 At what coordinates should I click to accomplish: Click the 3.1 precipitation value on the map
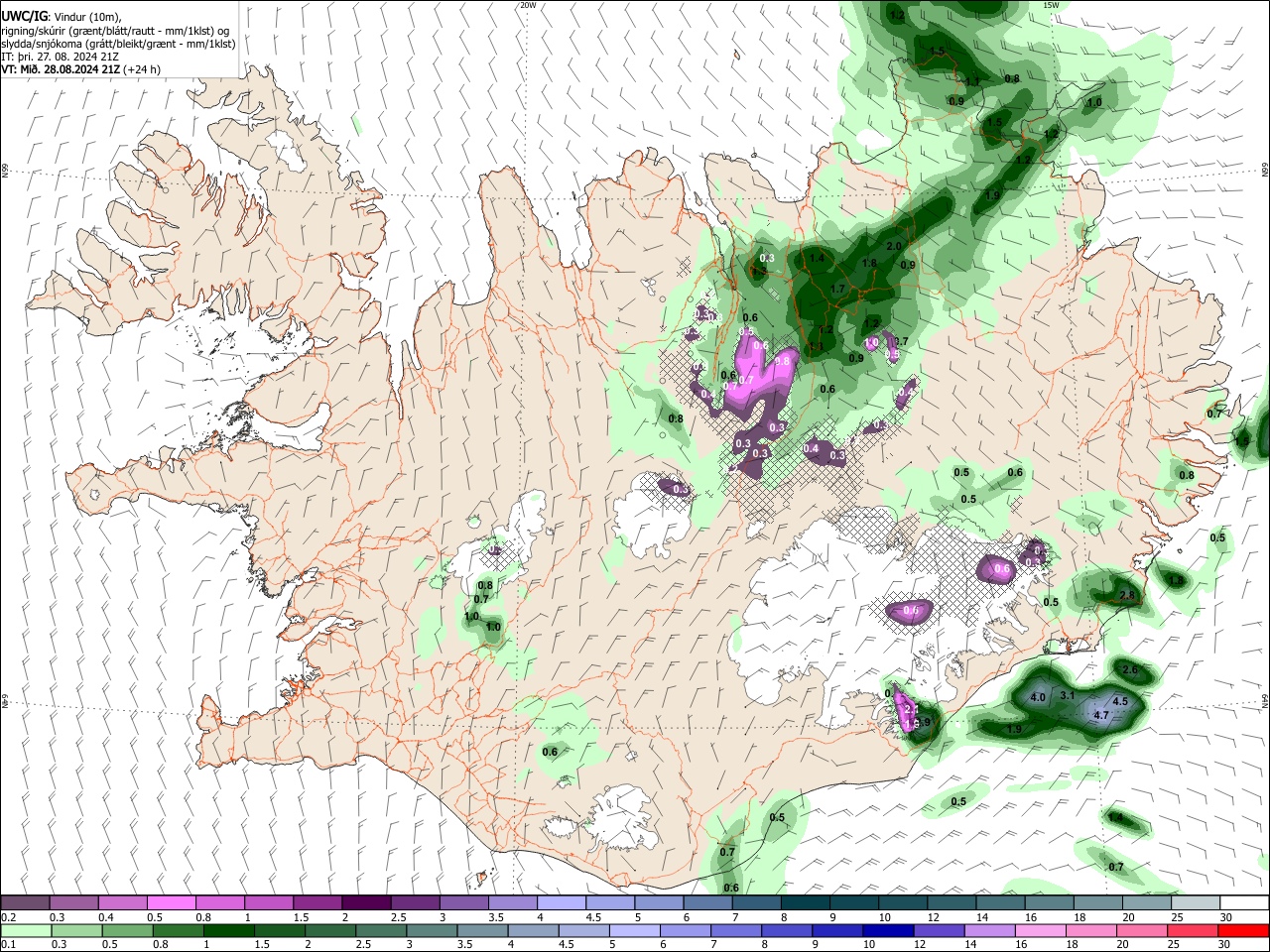pyautogui.click(x=1068, y=696)
